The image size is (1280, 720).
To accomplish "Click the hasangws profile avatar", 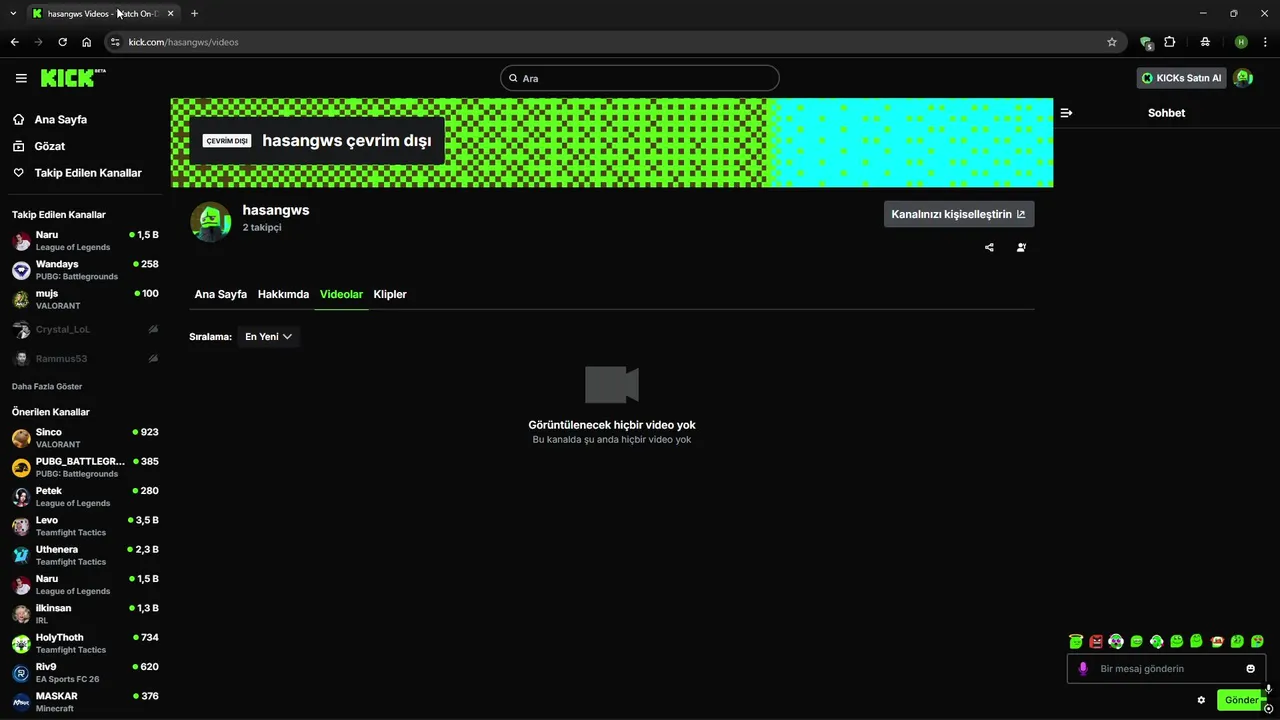I will [211, 221].
